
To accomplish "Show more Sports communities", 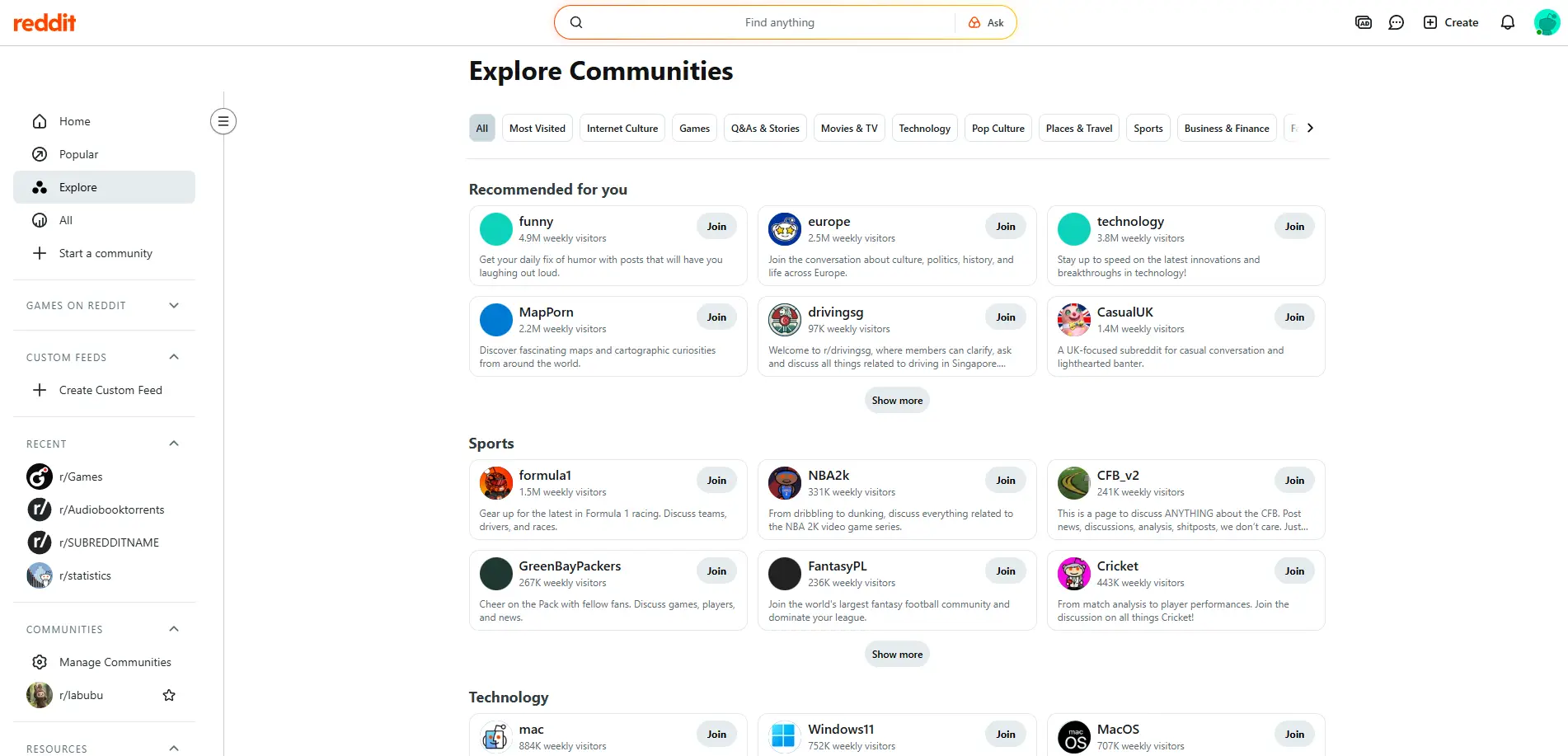I will pyautogui.click(x=897, y=655).
